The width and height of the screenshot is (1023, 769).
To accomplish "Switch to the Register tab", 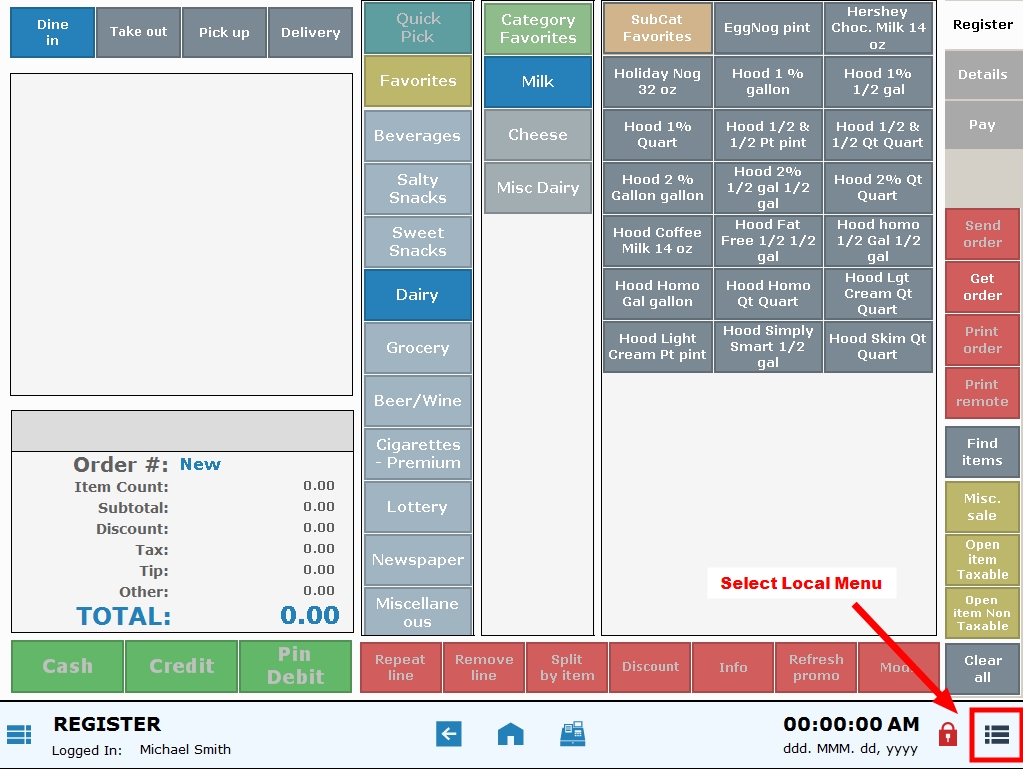I will 981,24.
